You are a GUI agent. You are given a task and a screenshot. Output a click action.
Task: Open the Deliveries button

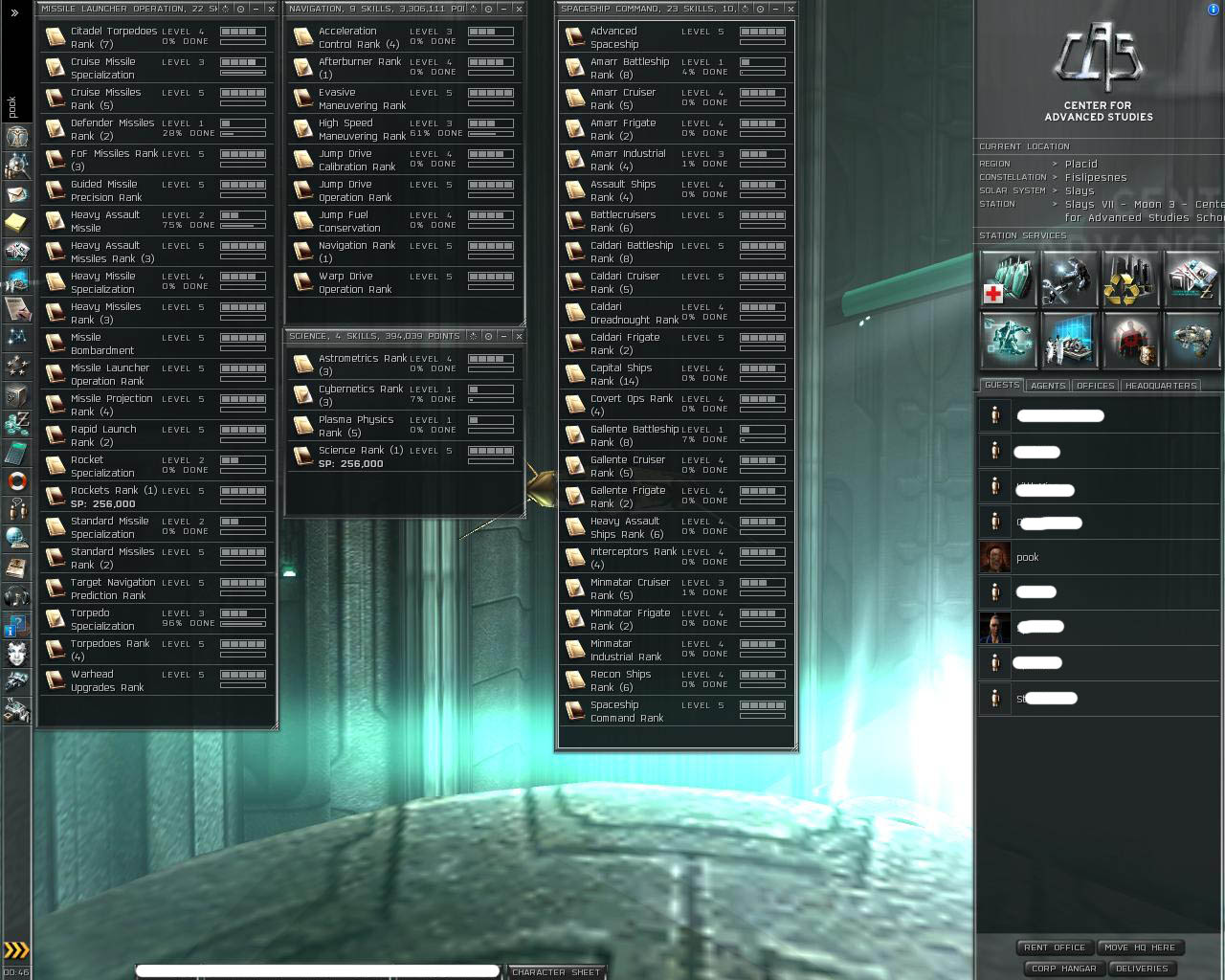click(x=1142, y=969)
